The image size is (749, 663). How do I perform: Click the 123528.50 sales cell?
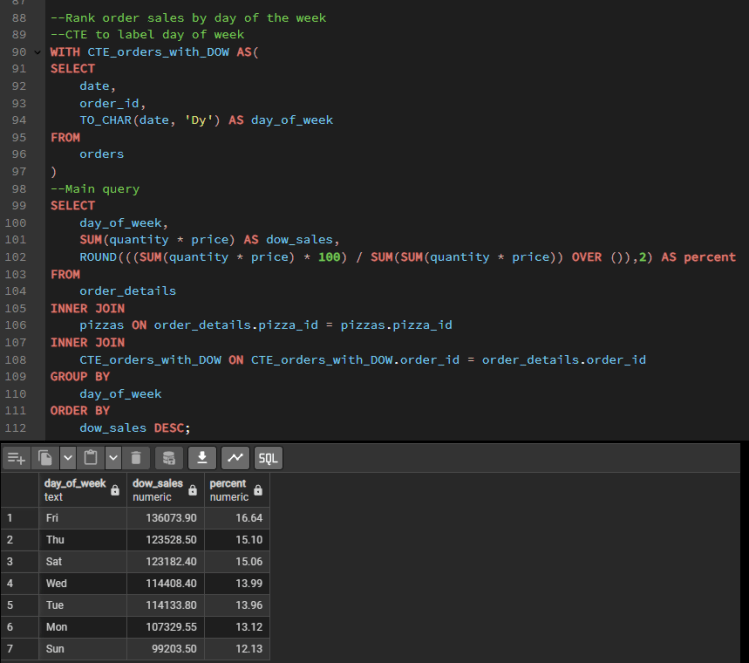[x=165, y=539]
